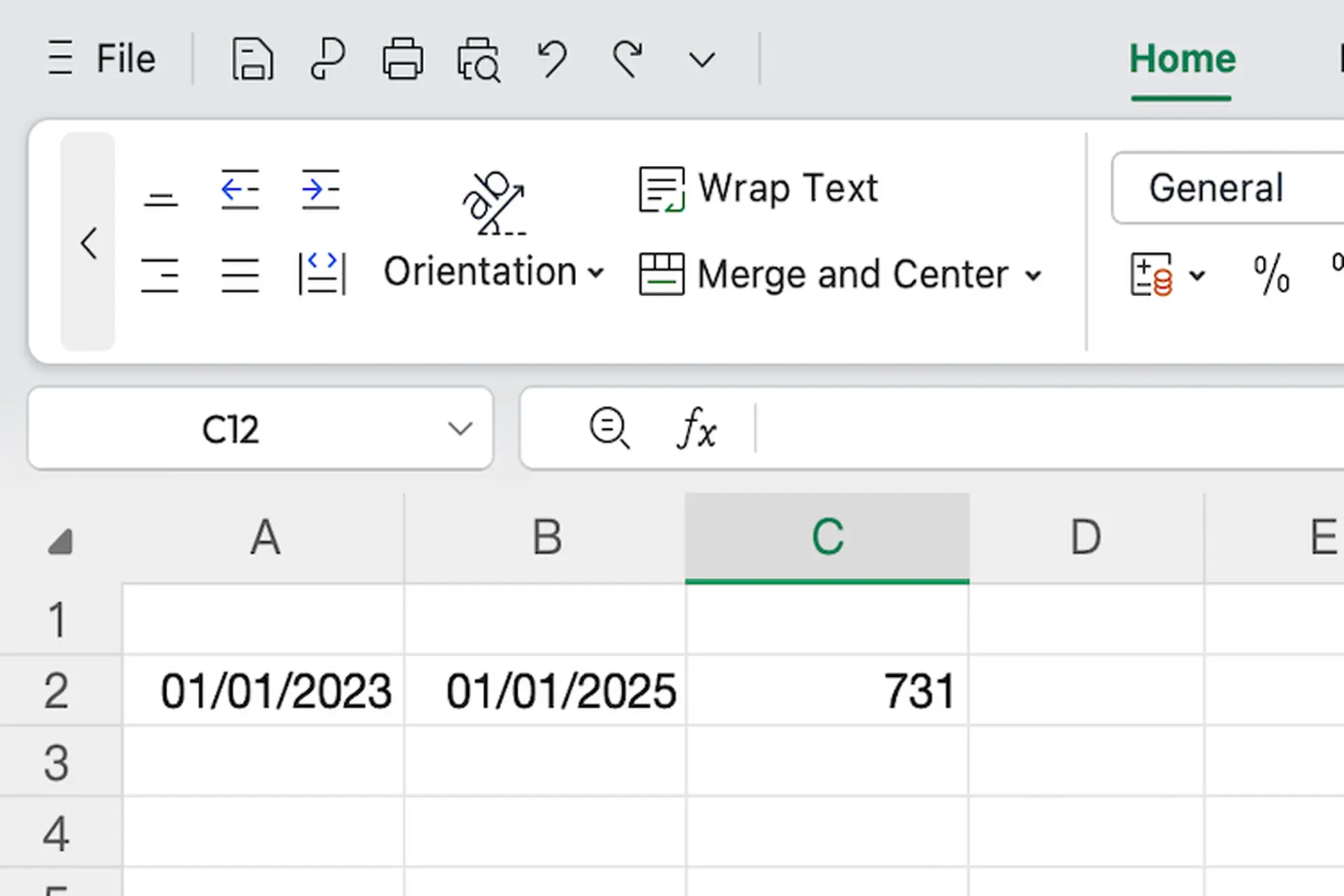Click the Undo arrow
This screenshot has height=896, width=1344.
[553, 59]
